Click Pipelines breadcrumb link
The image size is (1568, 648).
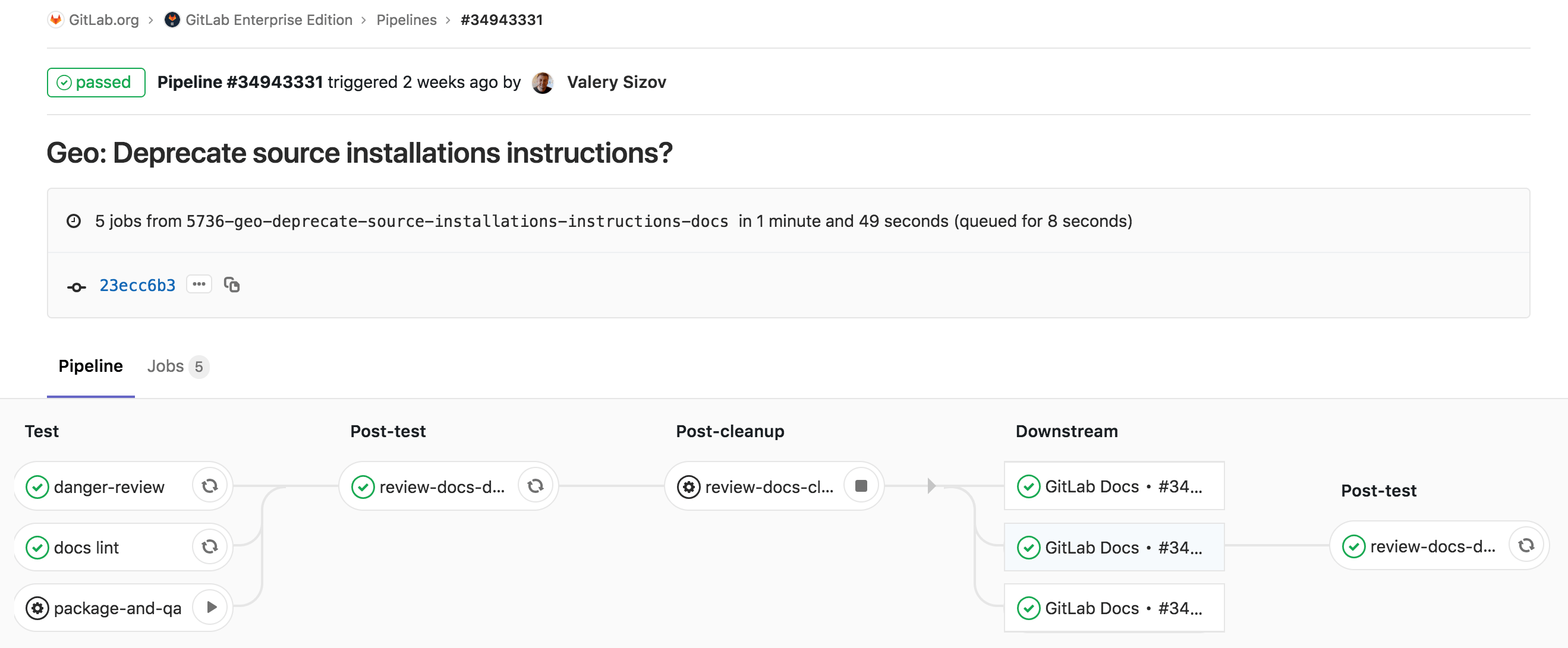click(x=405, y=18)
